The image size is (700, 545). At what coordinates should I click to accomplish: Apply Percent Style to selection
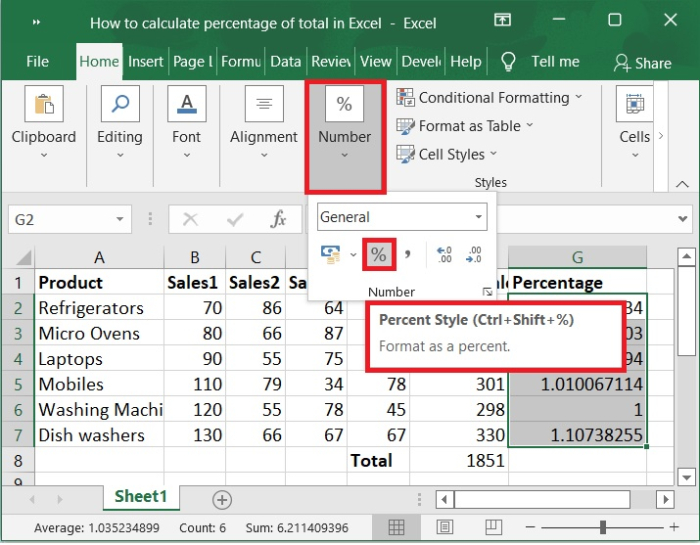(379, 254)
